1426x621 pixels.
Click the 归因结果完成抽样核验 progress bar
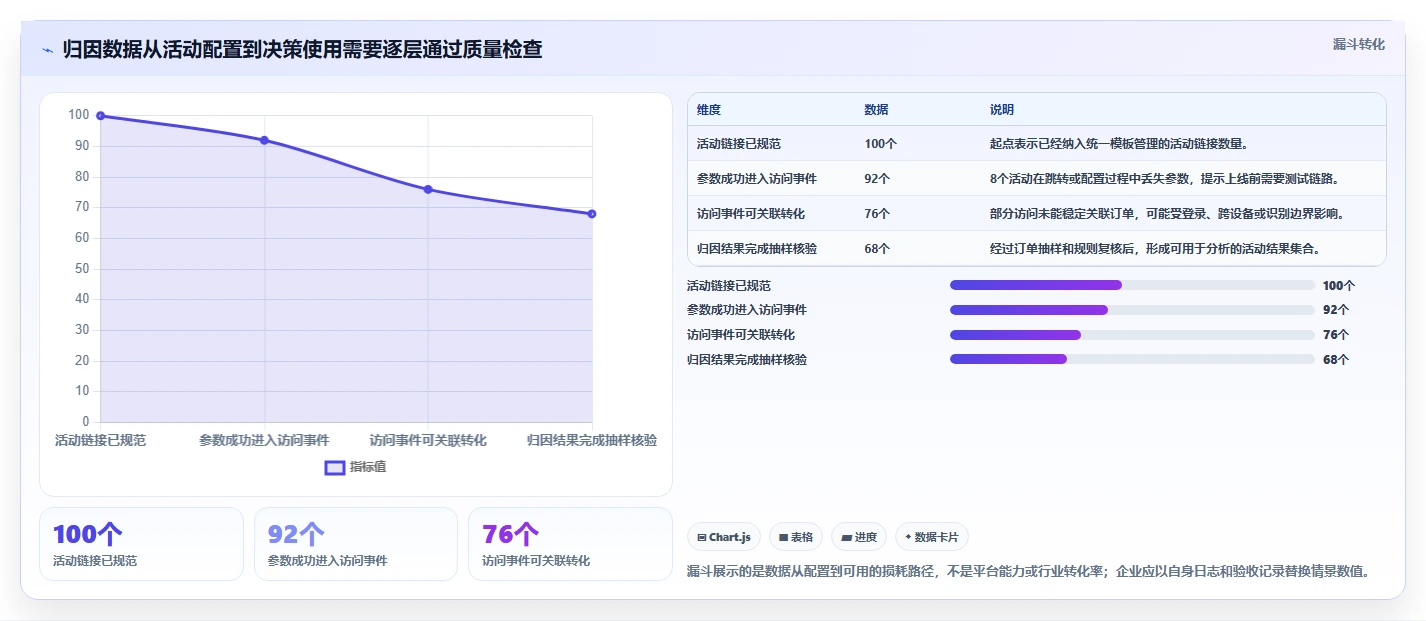[1132, 359]
